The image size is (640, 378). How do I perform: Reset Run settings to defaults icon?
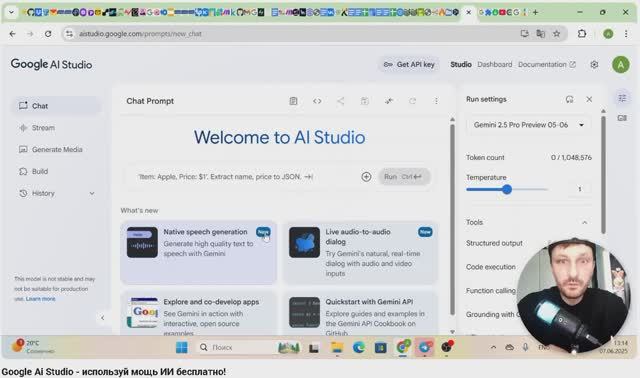(569, 99)
